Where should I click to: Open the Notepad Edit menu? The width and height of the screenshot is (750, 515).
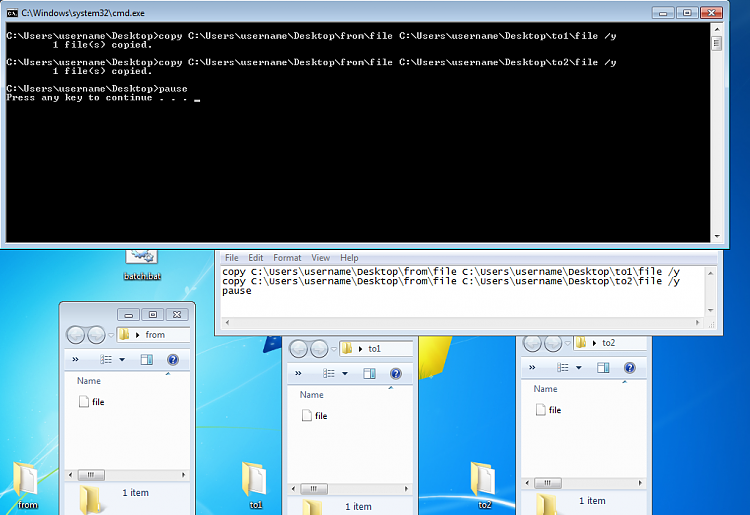[255, 258]
